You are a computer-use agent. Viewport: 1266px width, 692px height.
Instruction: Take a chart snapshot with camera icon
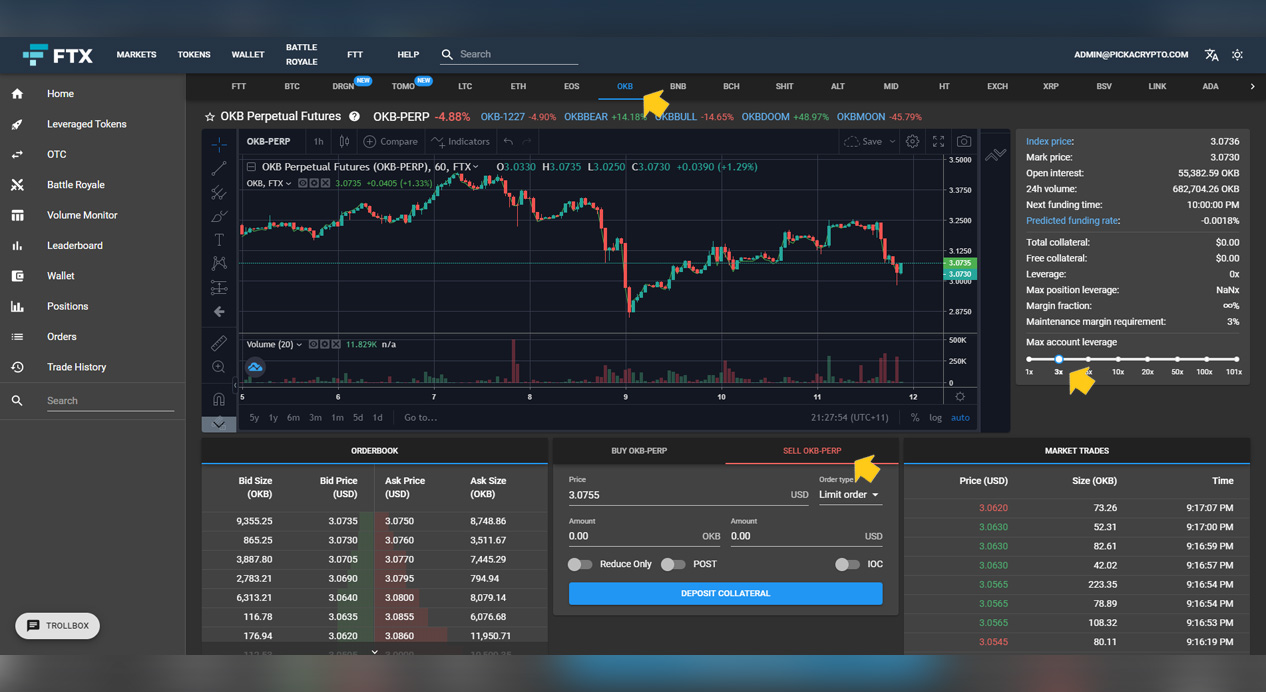963,142
